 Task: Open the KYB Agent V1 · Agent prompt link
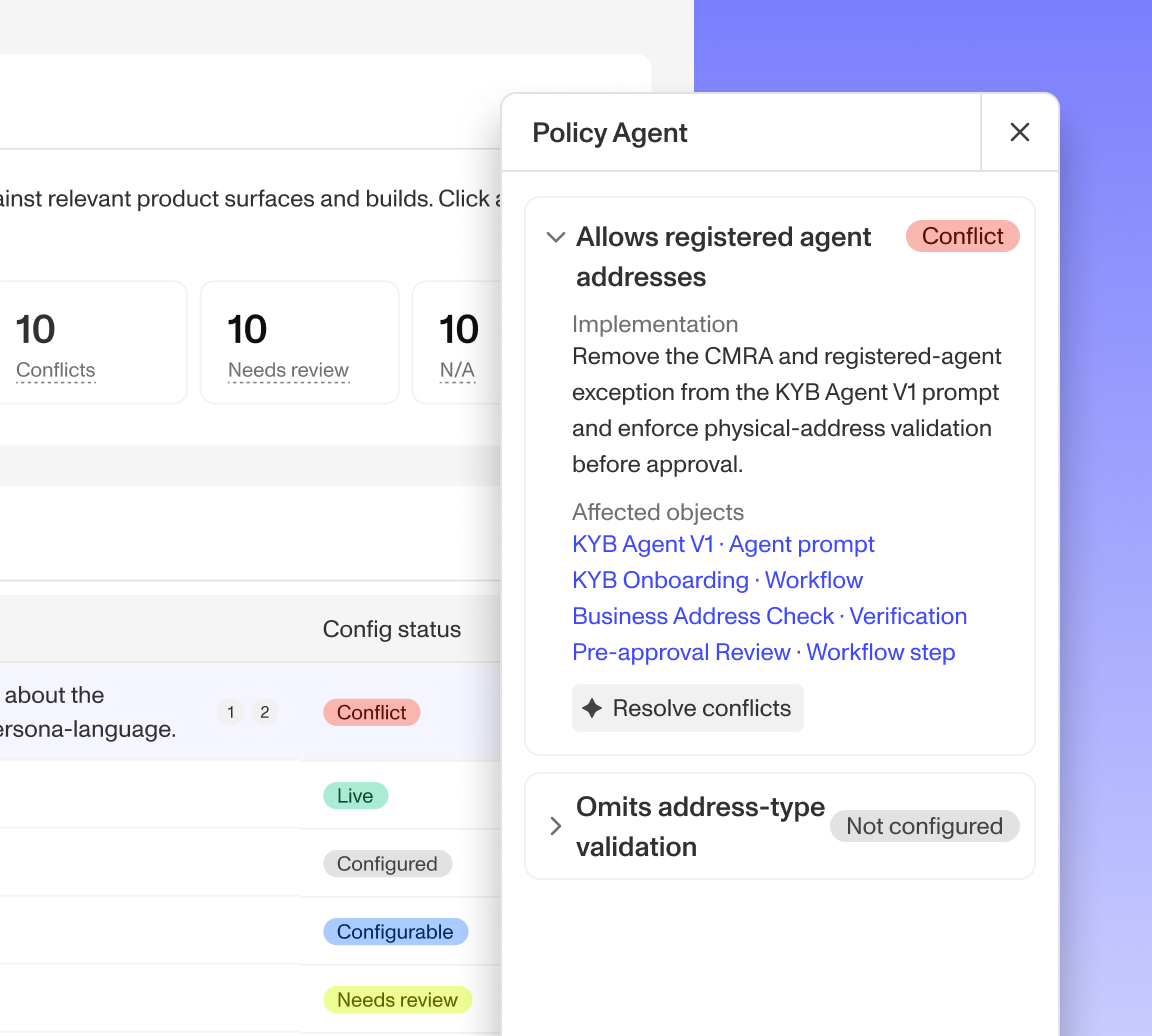point(723,544)
